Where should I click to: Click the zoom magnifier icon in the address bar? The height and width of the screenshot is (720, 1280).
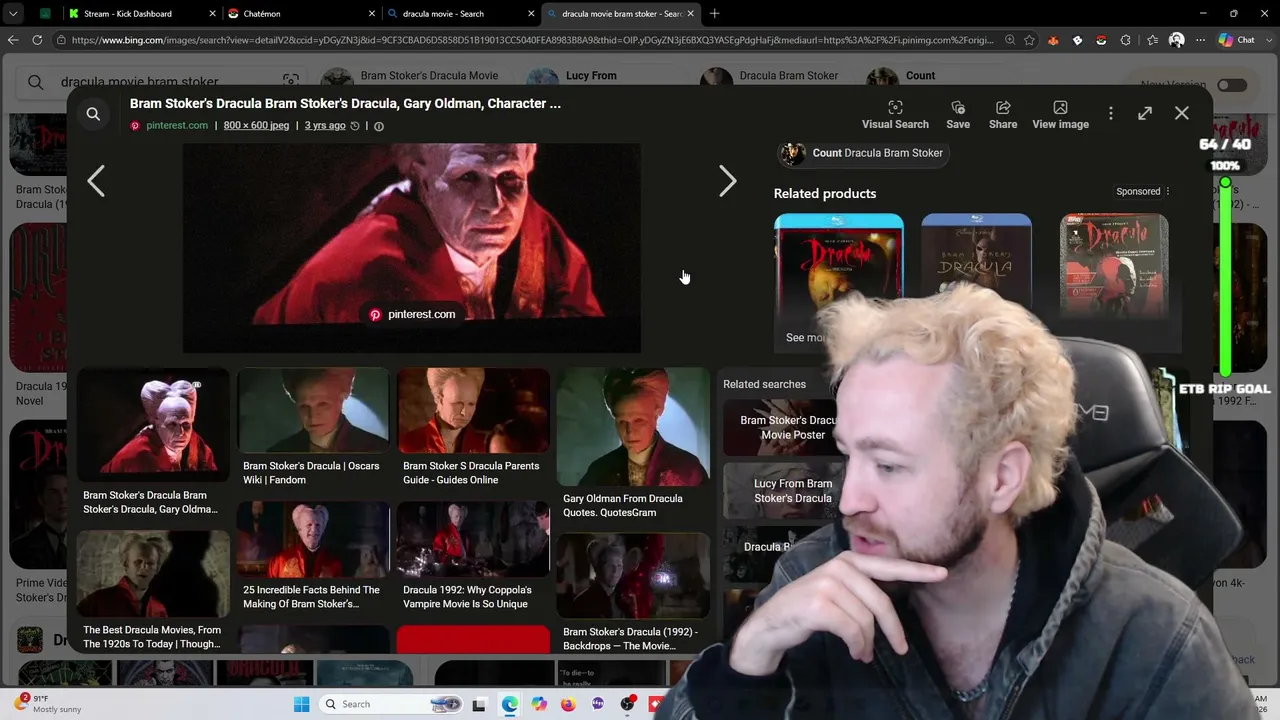pos(1010,40)
